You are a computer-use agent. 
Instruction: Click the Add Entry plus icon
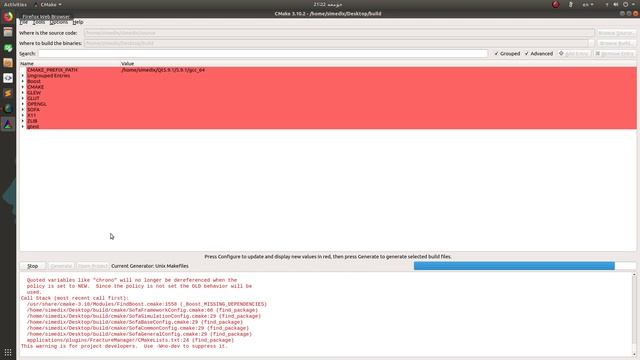click(561, 53)
